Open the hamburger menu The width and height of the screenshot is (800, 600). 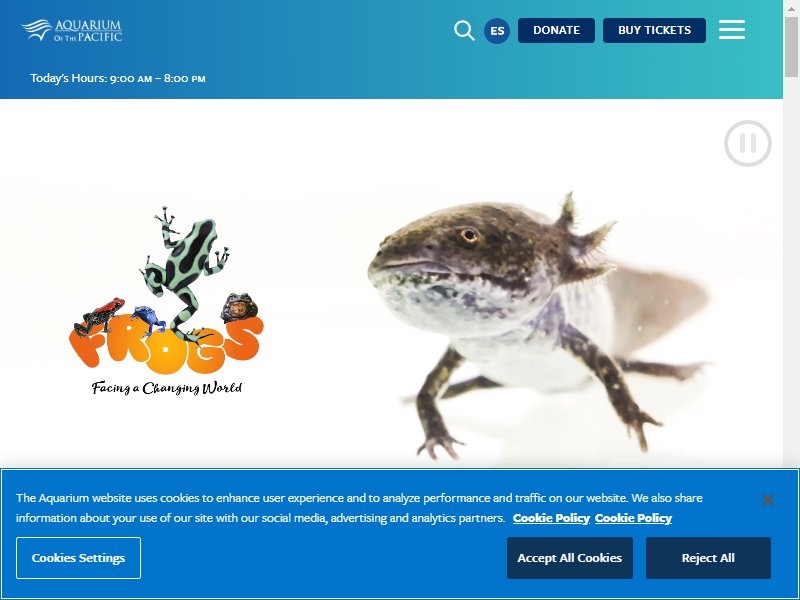[x=732, y=30]
